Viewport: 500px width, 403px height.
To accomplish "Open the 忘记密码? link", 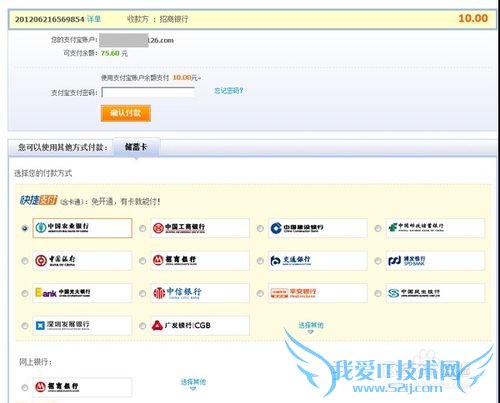I will 229,91.
